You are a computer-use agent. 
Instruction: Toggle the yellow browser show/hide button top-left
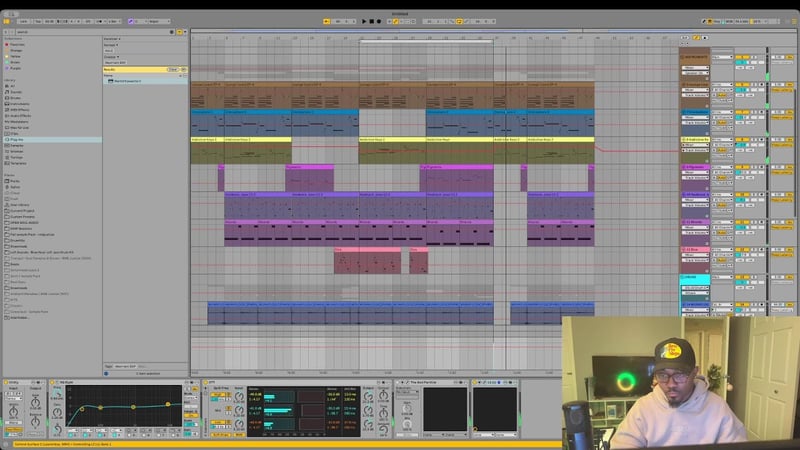click(6, 21)
